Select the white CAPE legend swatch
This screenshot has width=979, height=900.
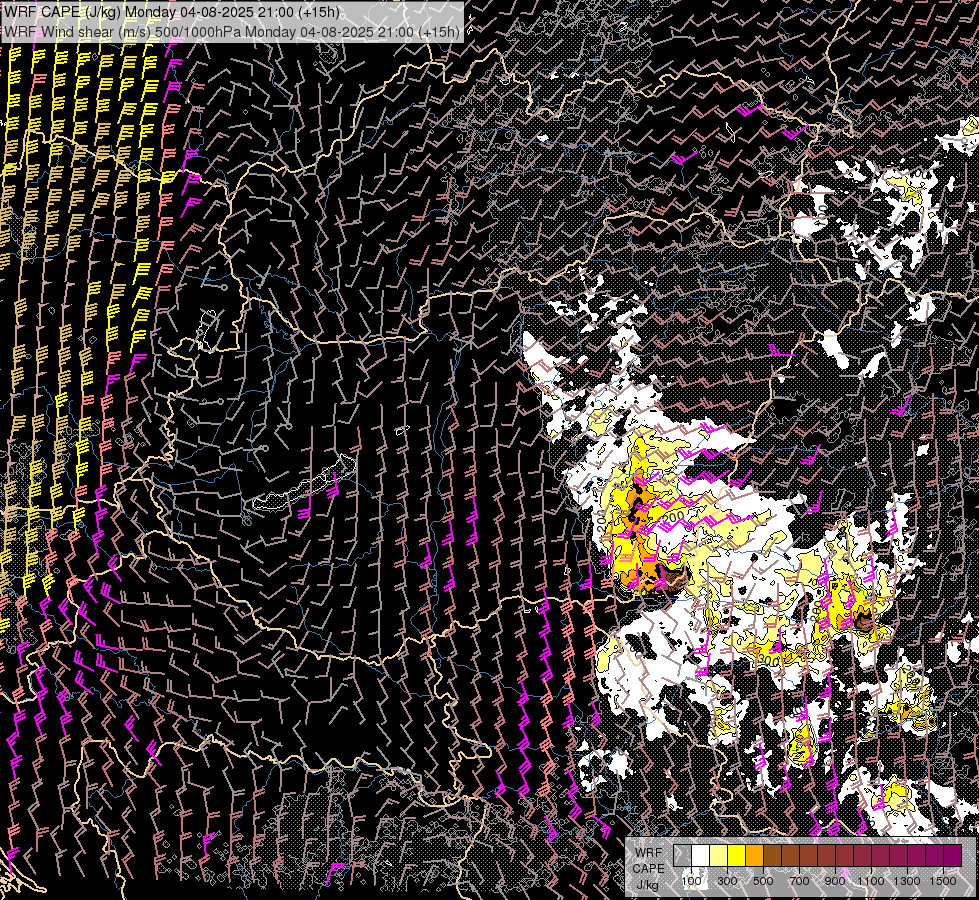coord(701,856)
